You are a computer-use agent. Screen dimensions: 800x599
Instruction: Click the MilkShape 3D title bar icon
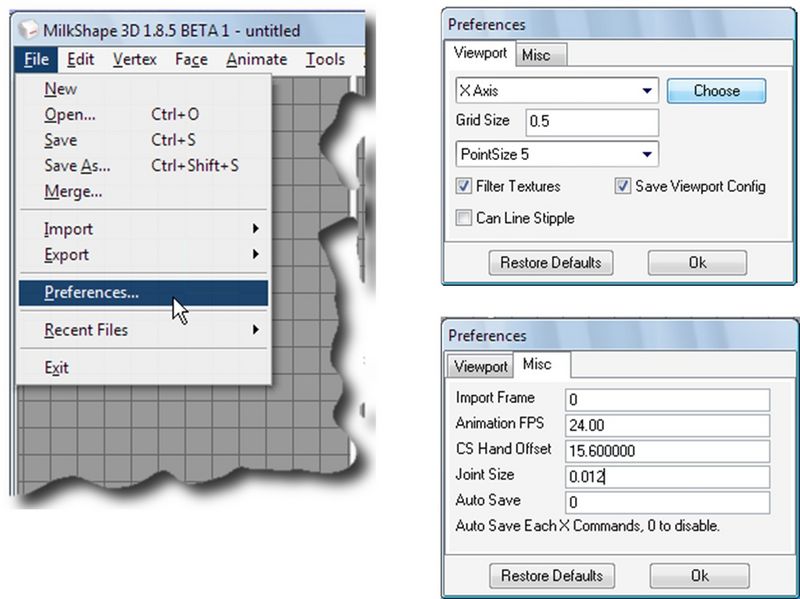(x=32, y=31)
